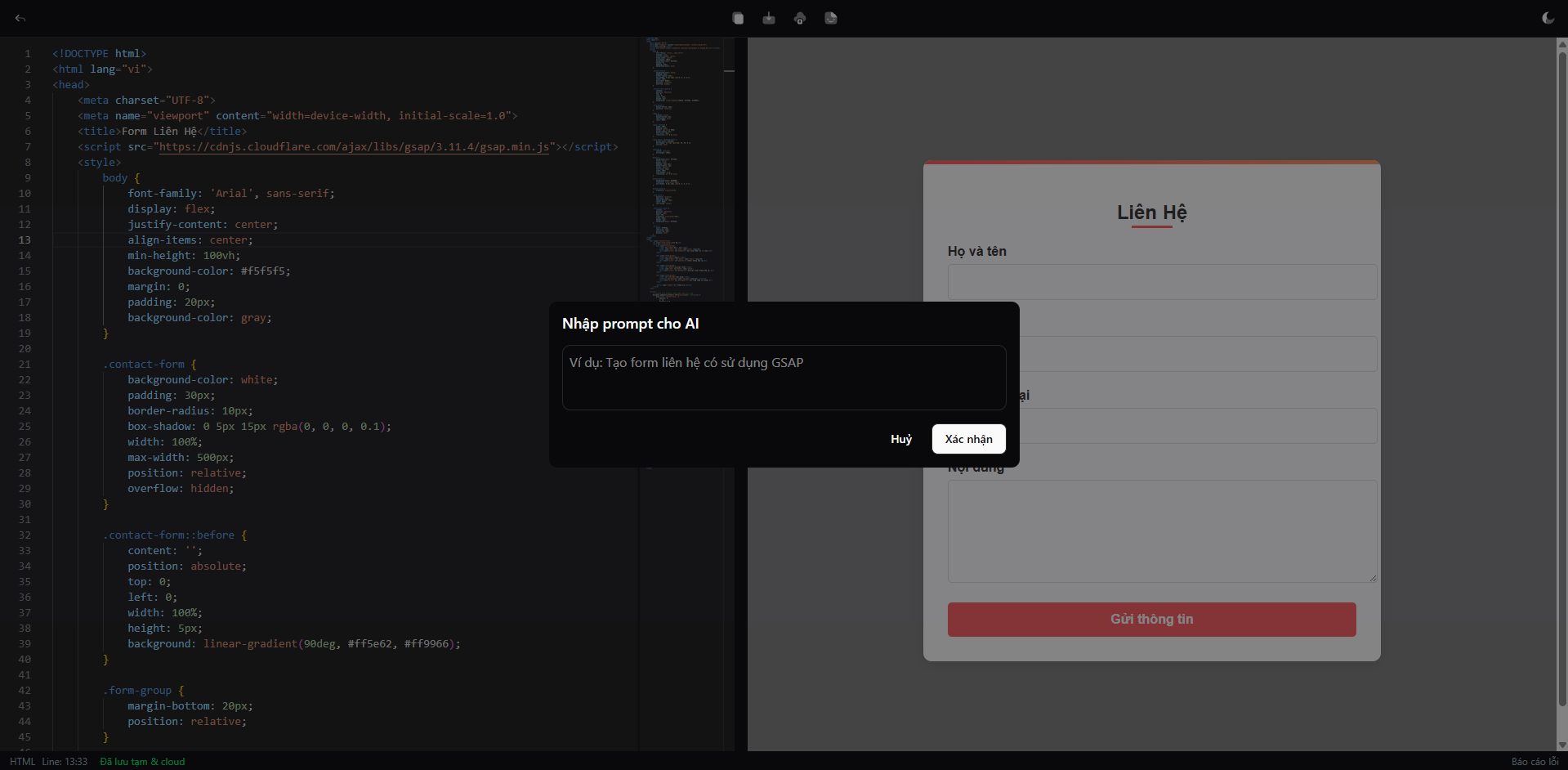Click the 'Đã lưu tạm & cloud' status text
The height and width of the screenshot is (770, 1568).
click(x=142, y=762)
